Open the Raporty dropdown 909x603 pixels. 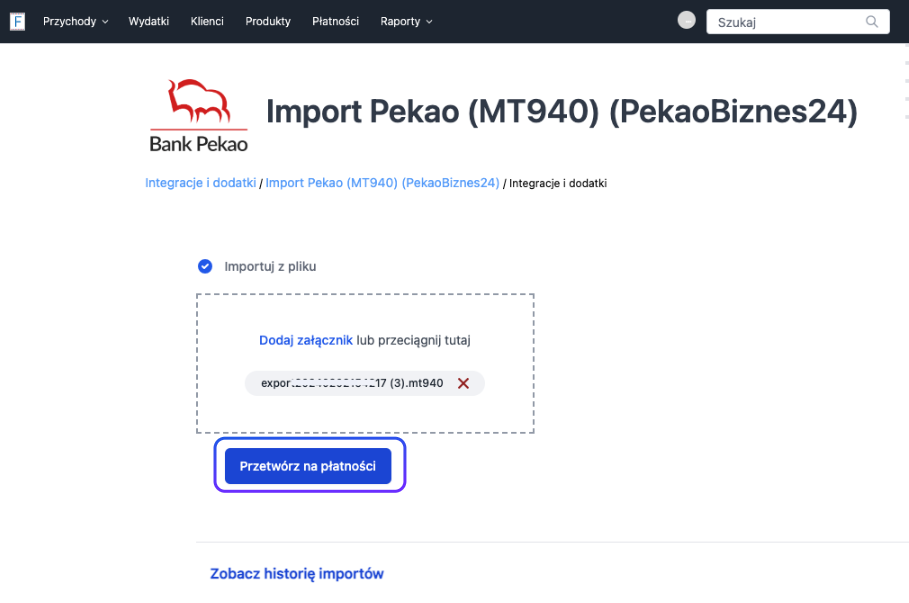pyautogui.click(x=400, y=21)
